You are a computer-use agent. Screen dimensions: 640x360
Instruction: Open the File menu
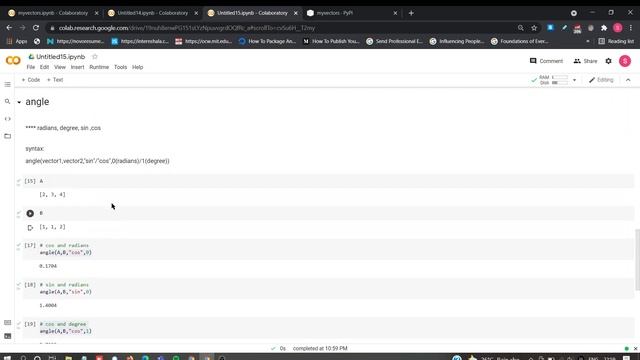(x=31, y=67)
